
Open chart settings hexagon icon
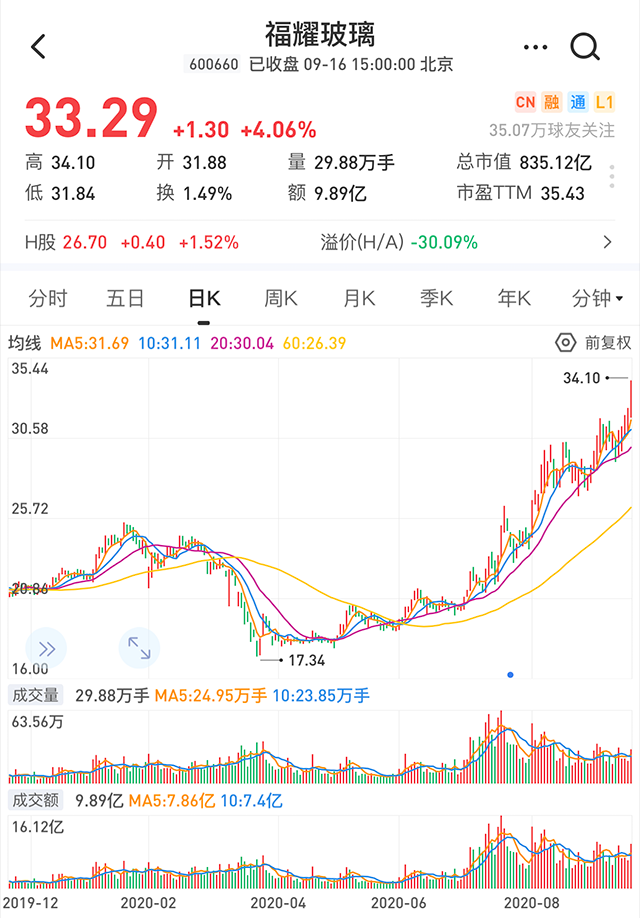coord(566,342)
